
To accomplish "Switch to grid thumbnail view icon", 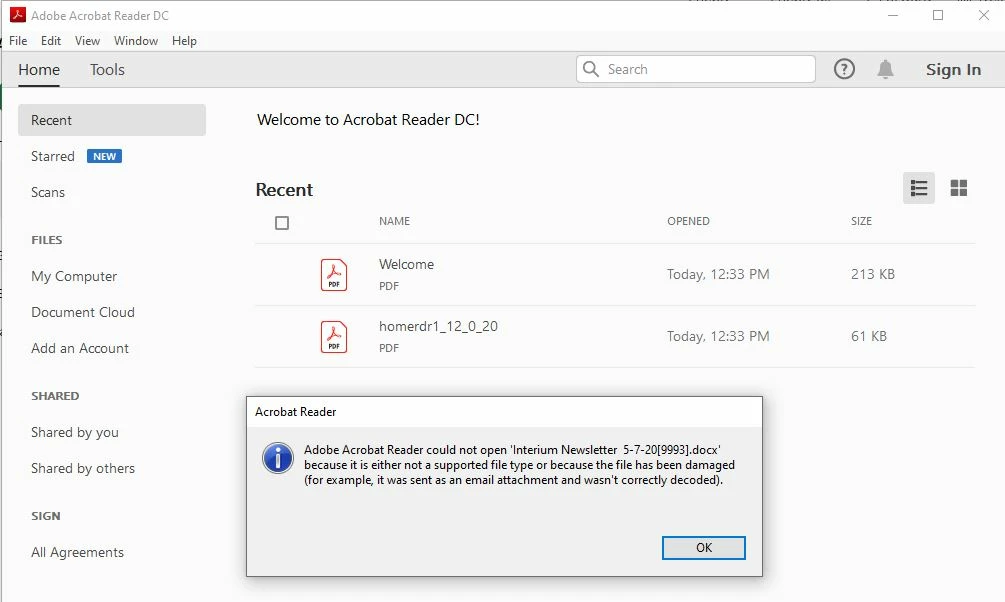I will pyautogui.click(x=958, y=188).
